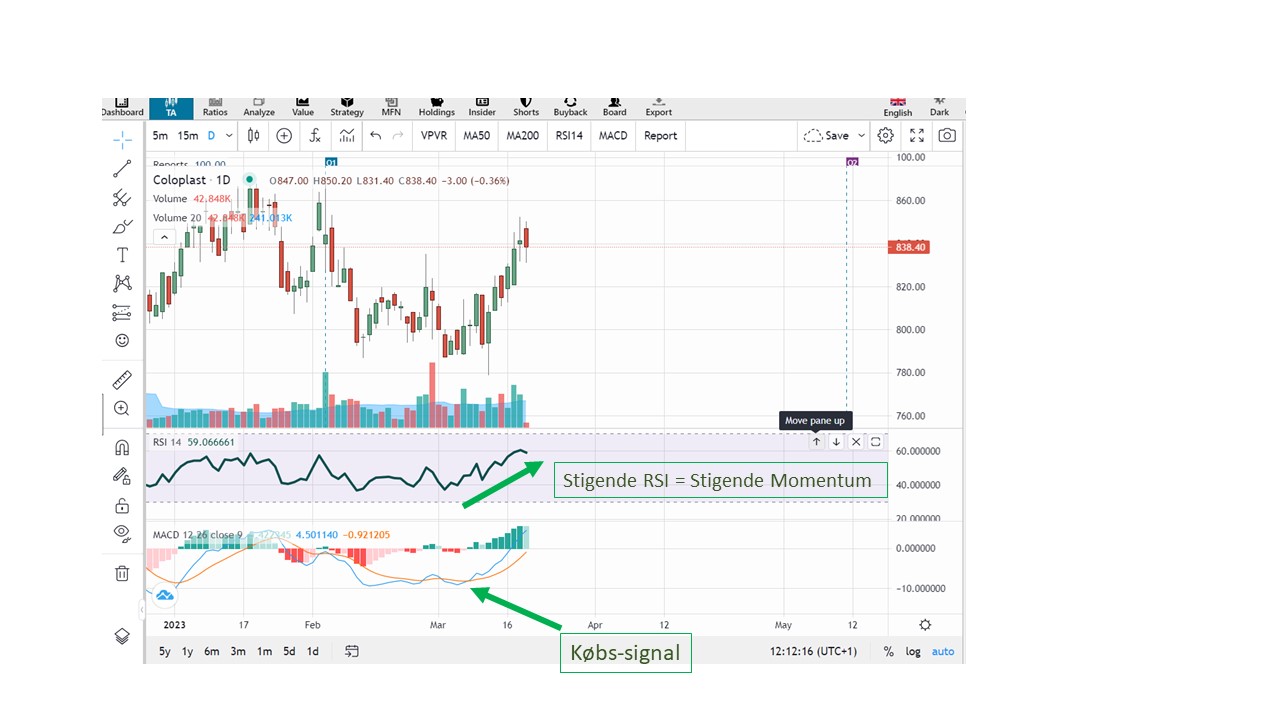
Task: Open the Dashboard tab
Action: [122, 106]
